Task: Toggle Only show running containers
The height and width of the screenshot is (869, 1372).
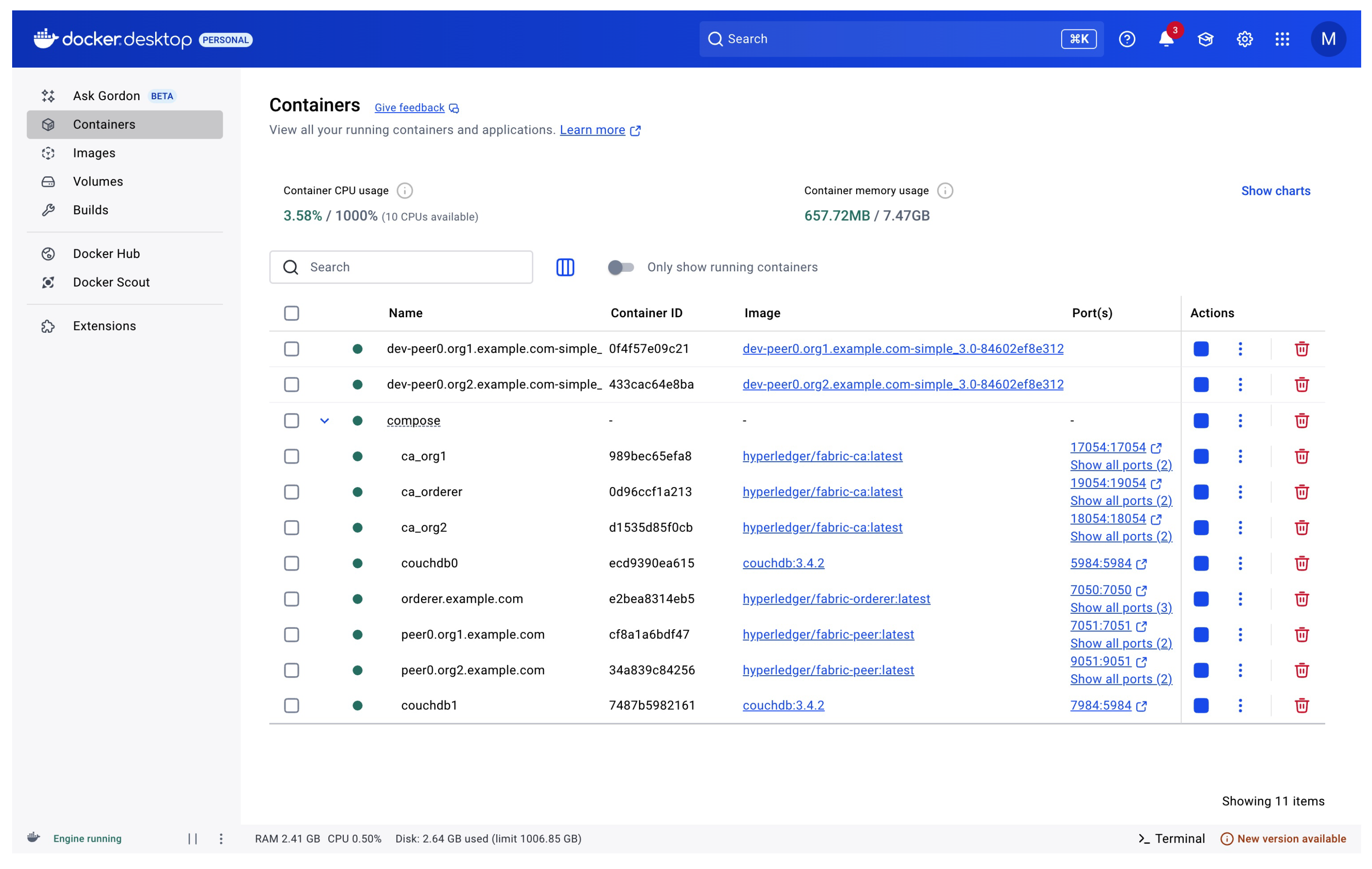Action: [x=620, y=267]
